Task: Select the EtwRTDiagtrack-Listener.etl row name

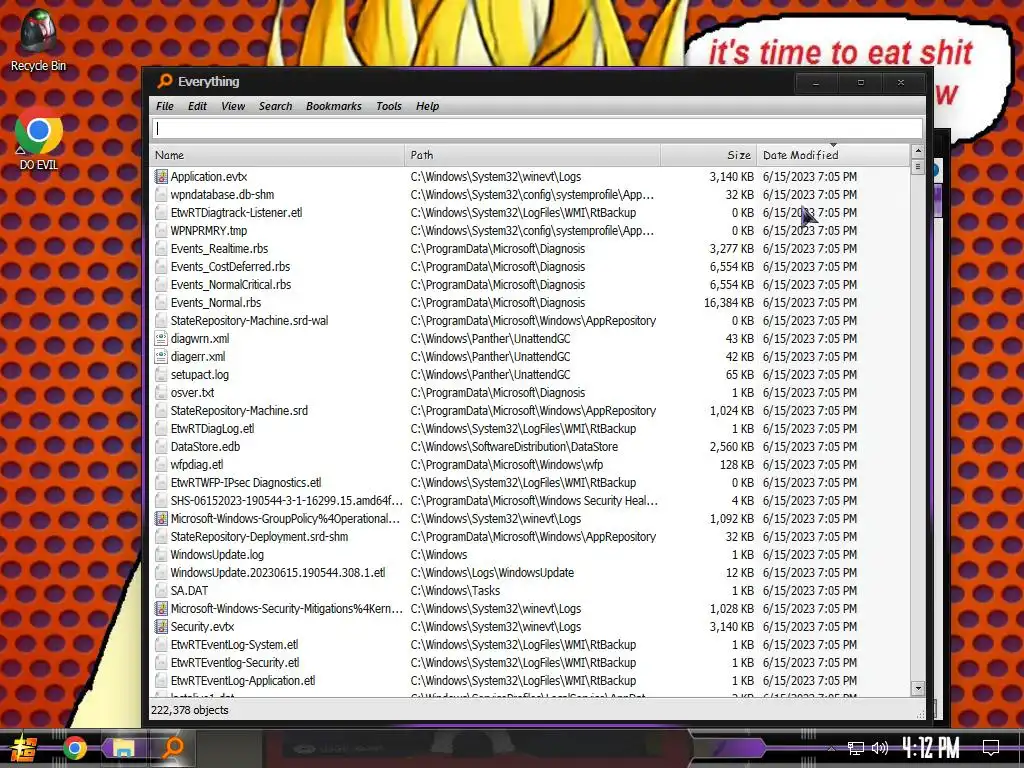Action: pyautogui.click(x=236, y=212)
